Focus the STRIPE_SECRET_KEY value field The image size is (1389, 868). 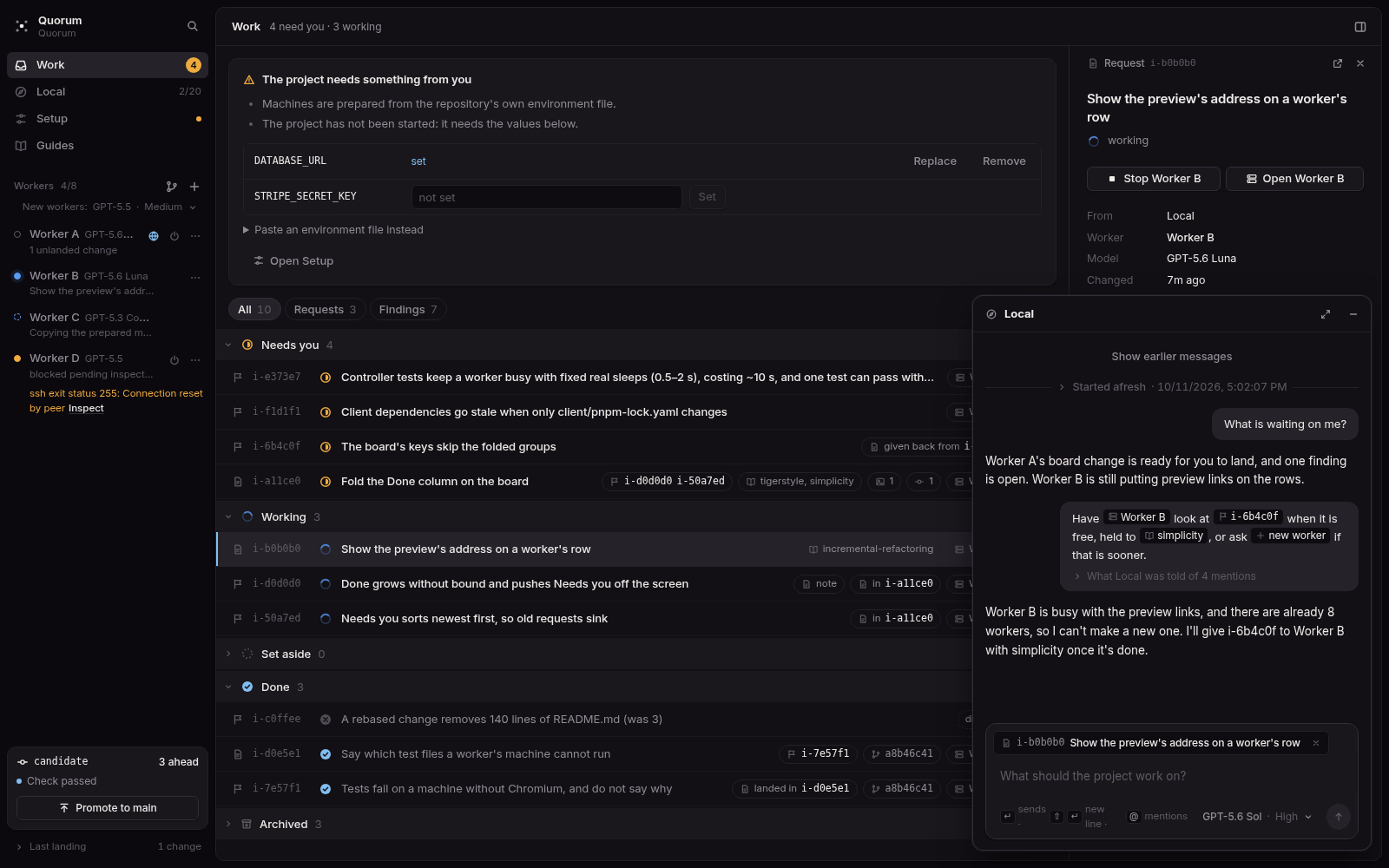pyautogui.click(x=546, y=197)
